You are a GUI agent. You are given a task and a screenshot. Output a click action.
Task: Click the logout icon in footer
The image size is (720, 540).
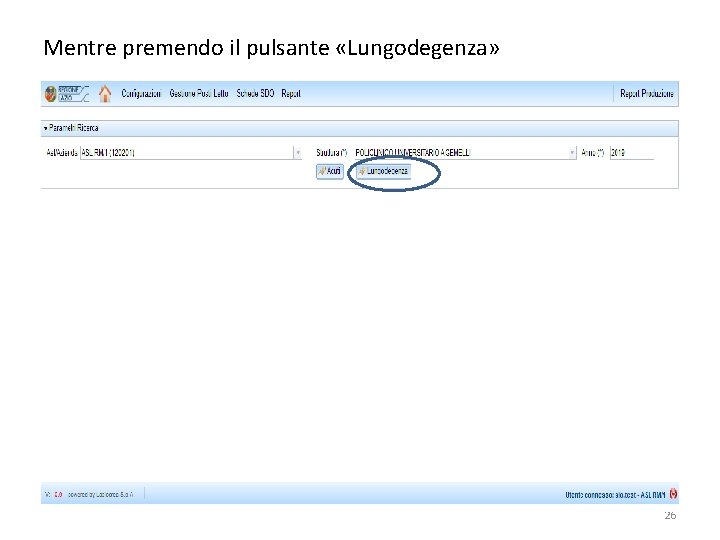673,494
